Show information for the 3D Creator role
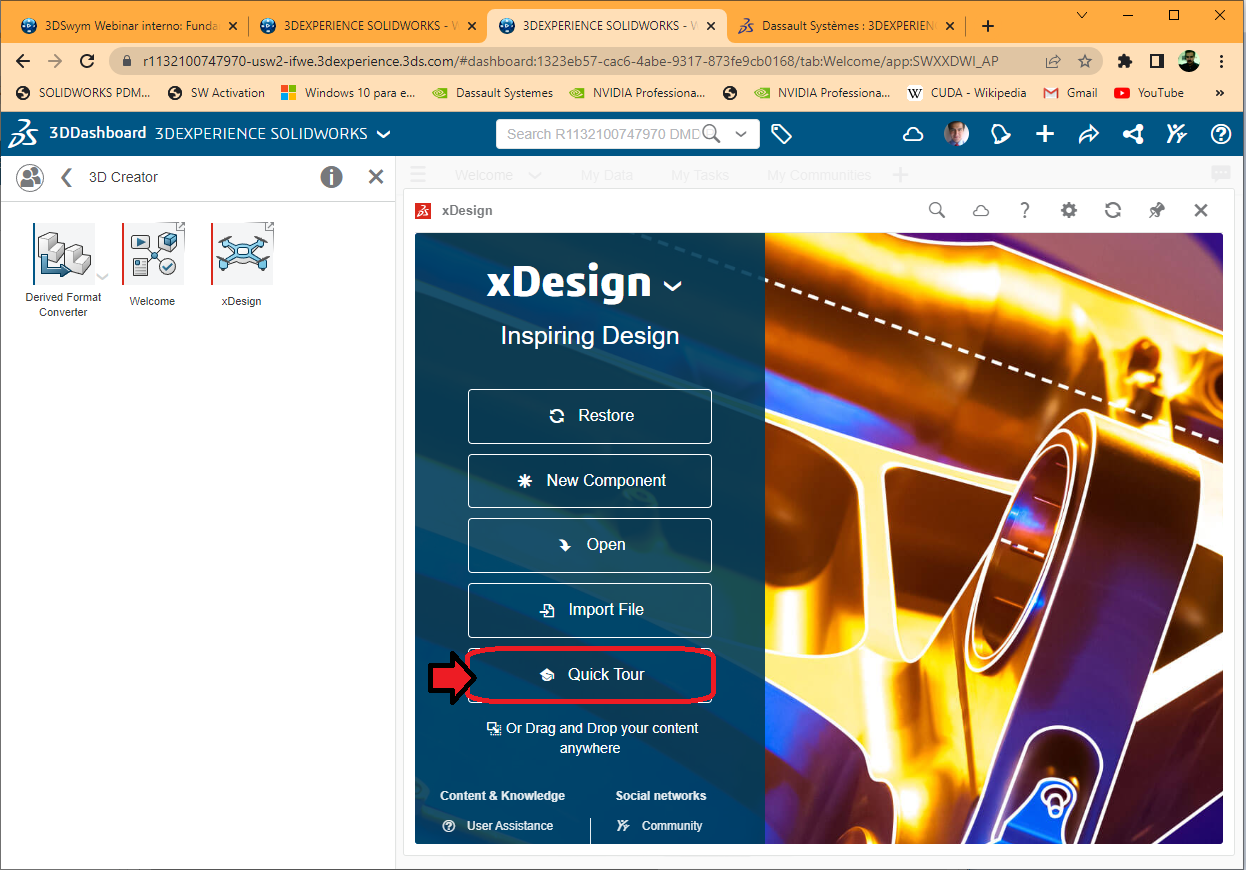This screenshot has height=870, width=1246. point(332,177)
